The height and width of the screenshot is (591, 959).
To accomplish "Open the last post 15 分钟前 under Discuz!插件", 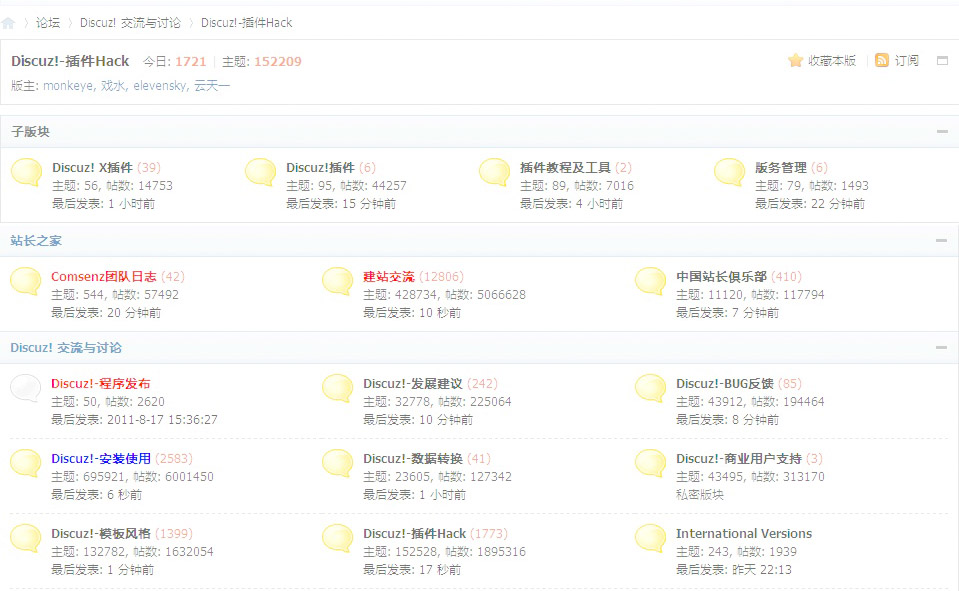I will click(369, 204).
